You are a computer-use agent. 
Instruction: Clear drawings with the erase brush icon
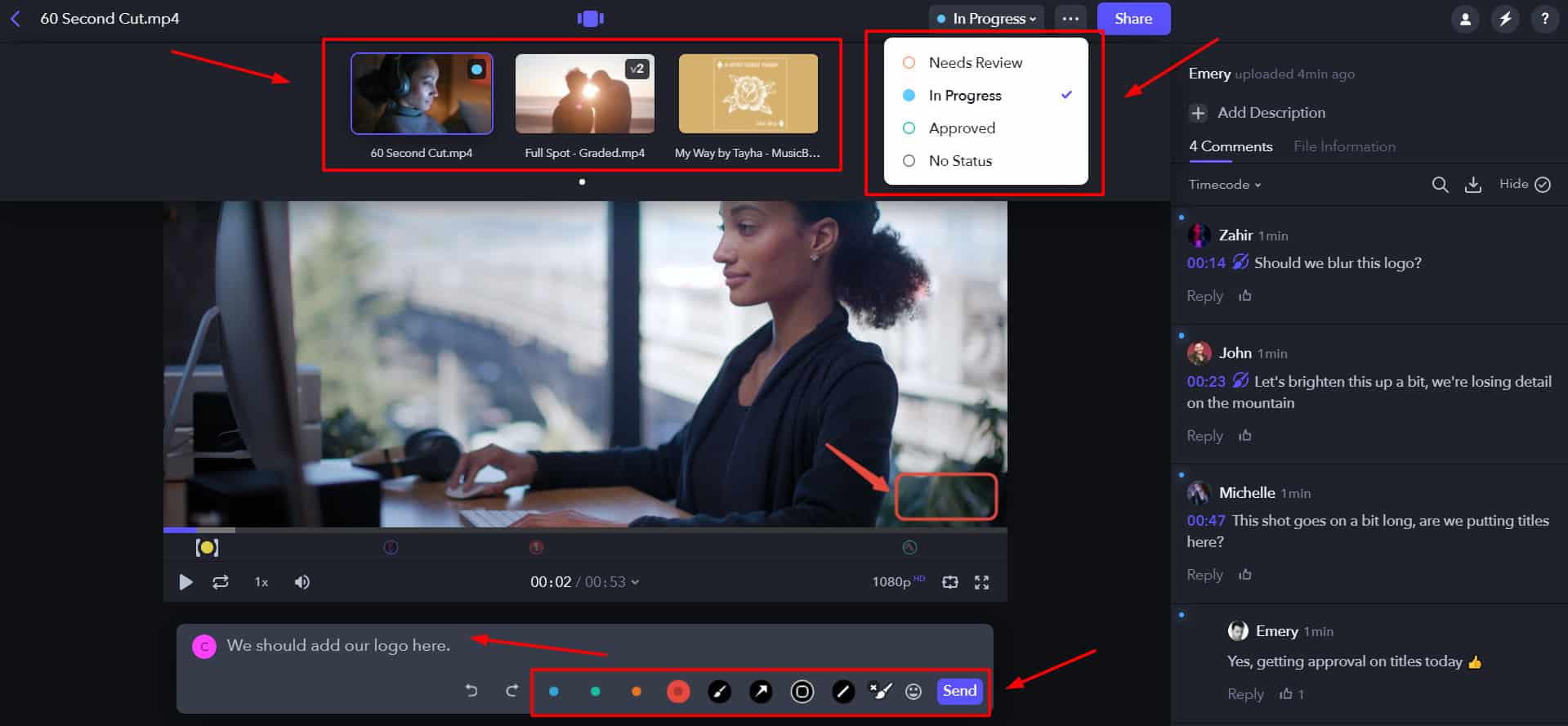[x=880, y=692]
